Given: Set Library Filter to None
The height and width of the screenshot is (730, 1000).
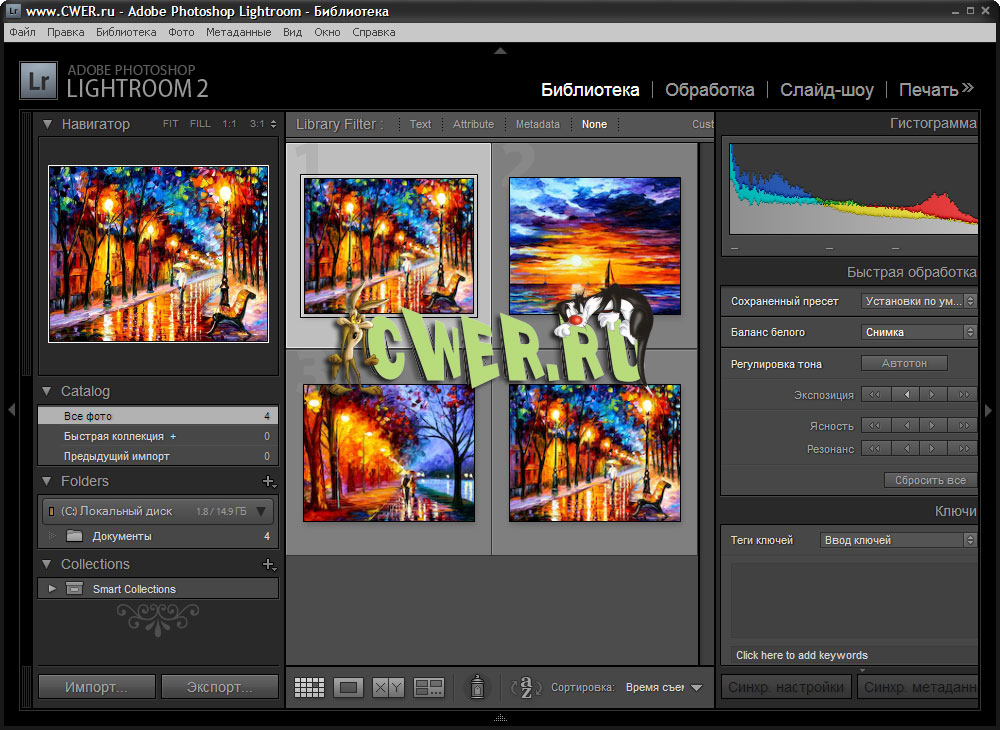Looking at the screenshot, I should click(x=594, y=125).
